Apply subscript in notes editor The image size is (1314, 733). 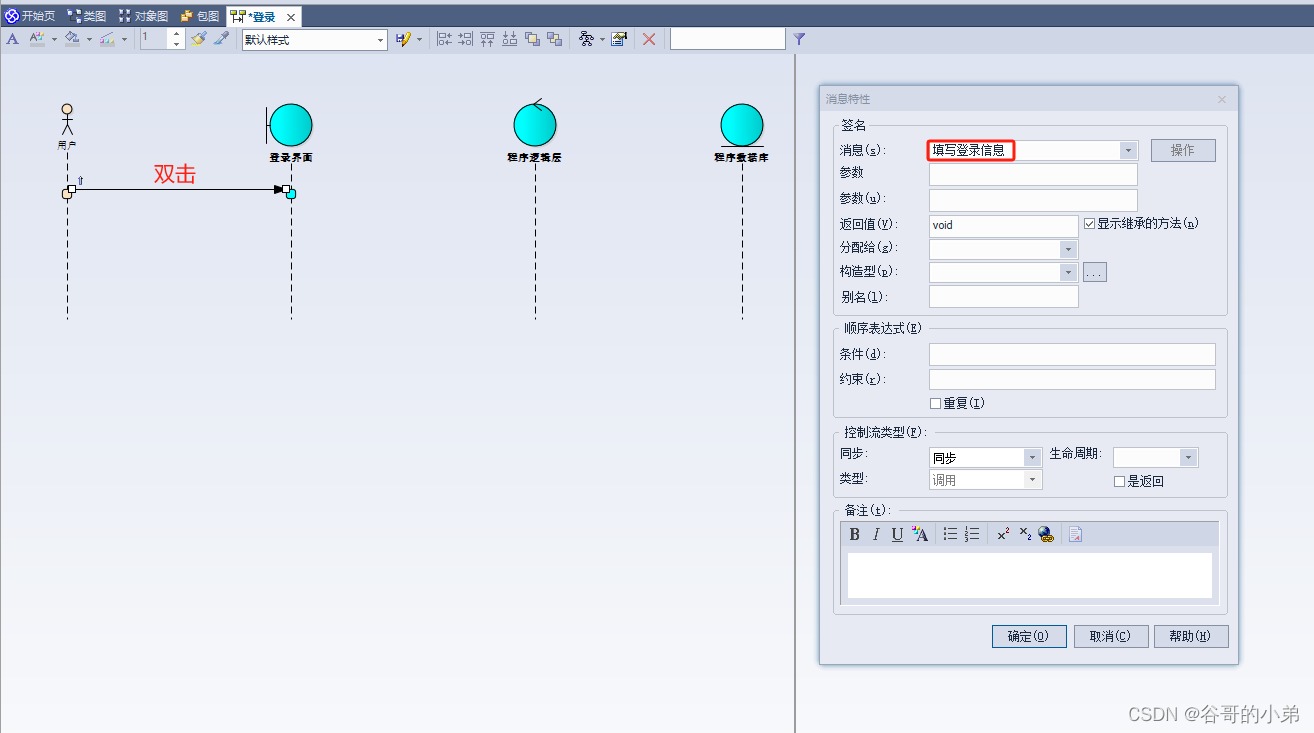tap(1025, 535)
